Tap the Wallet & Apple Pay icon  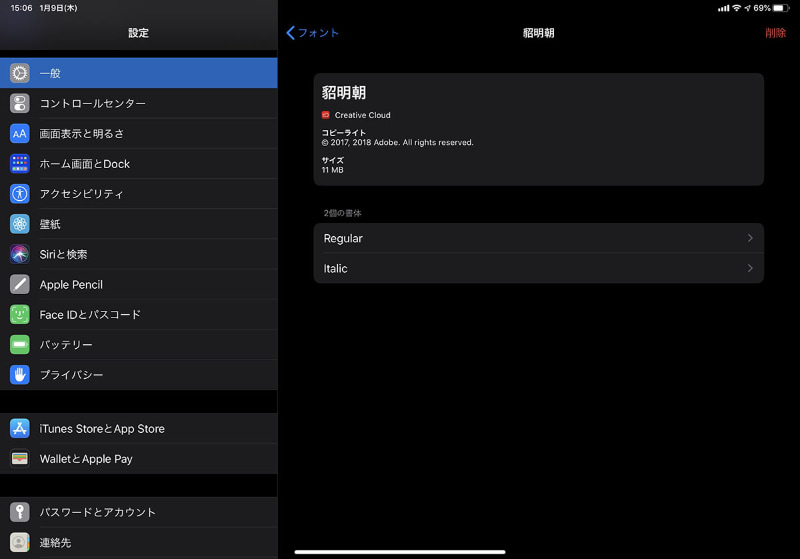(19, 459)
